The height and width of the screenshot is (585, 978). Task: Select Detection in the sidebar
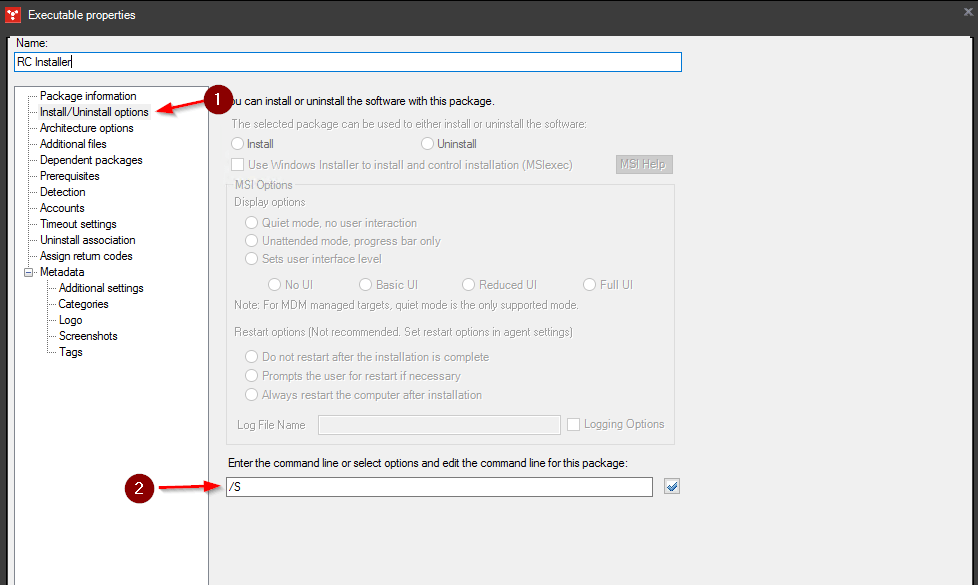click(x=62, y=191)
